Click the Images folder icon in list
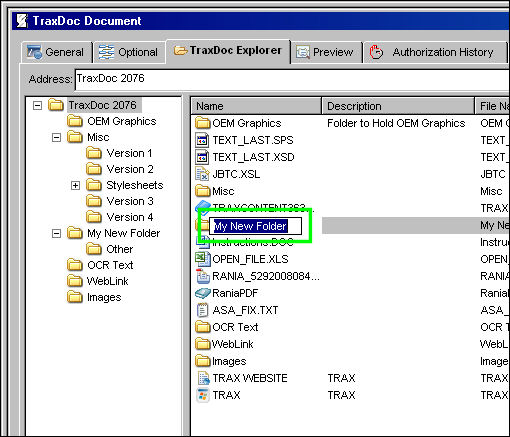Screen dimensions: 510x437 click(202, 361)
